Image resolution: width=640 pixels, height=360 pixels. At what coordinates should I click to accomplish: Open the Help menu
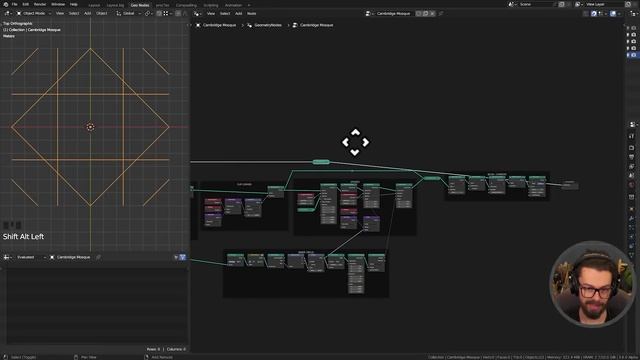click(73, 4)
